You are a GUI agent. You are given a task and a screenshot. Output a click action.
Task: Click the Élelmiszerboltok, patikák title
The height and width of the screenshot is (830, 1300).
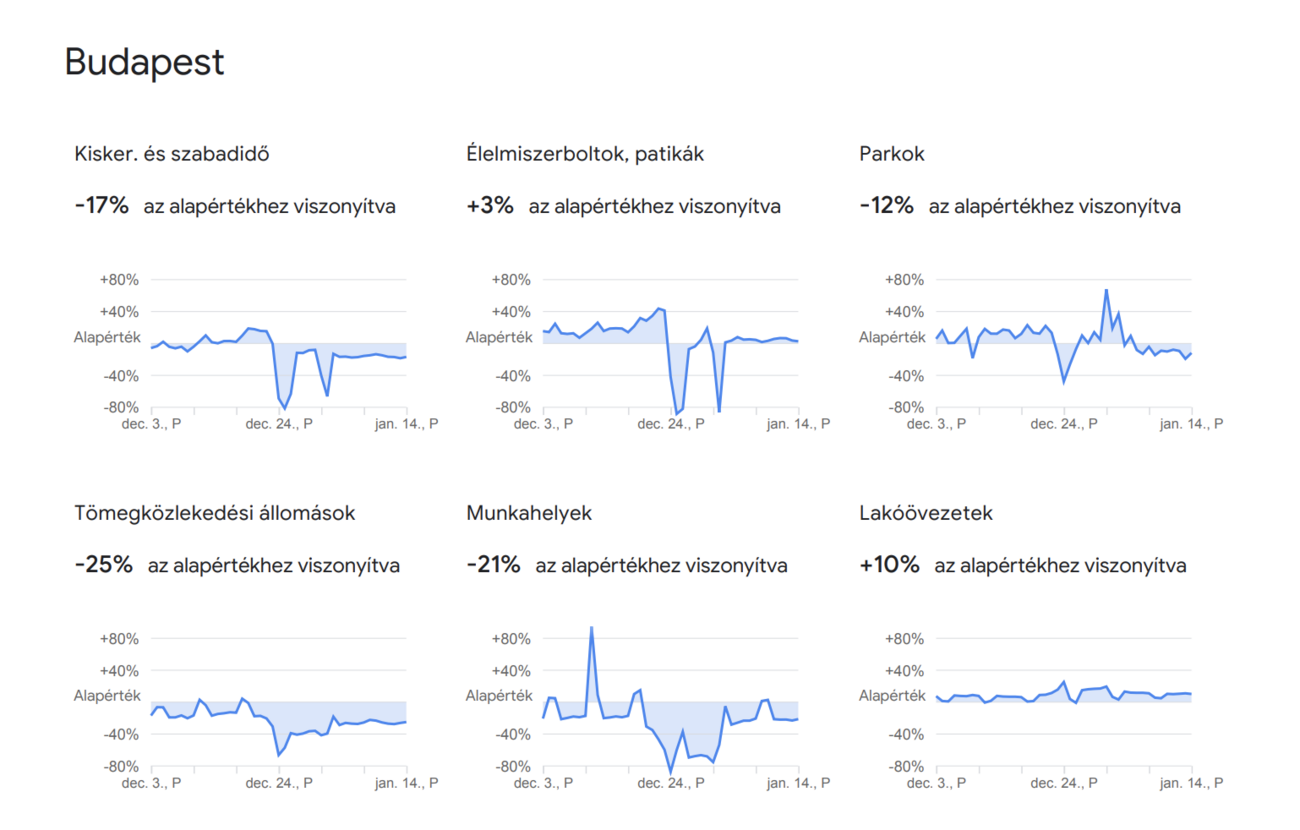click(x=585, y=154)
